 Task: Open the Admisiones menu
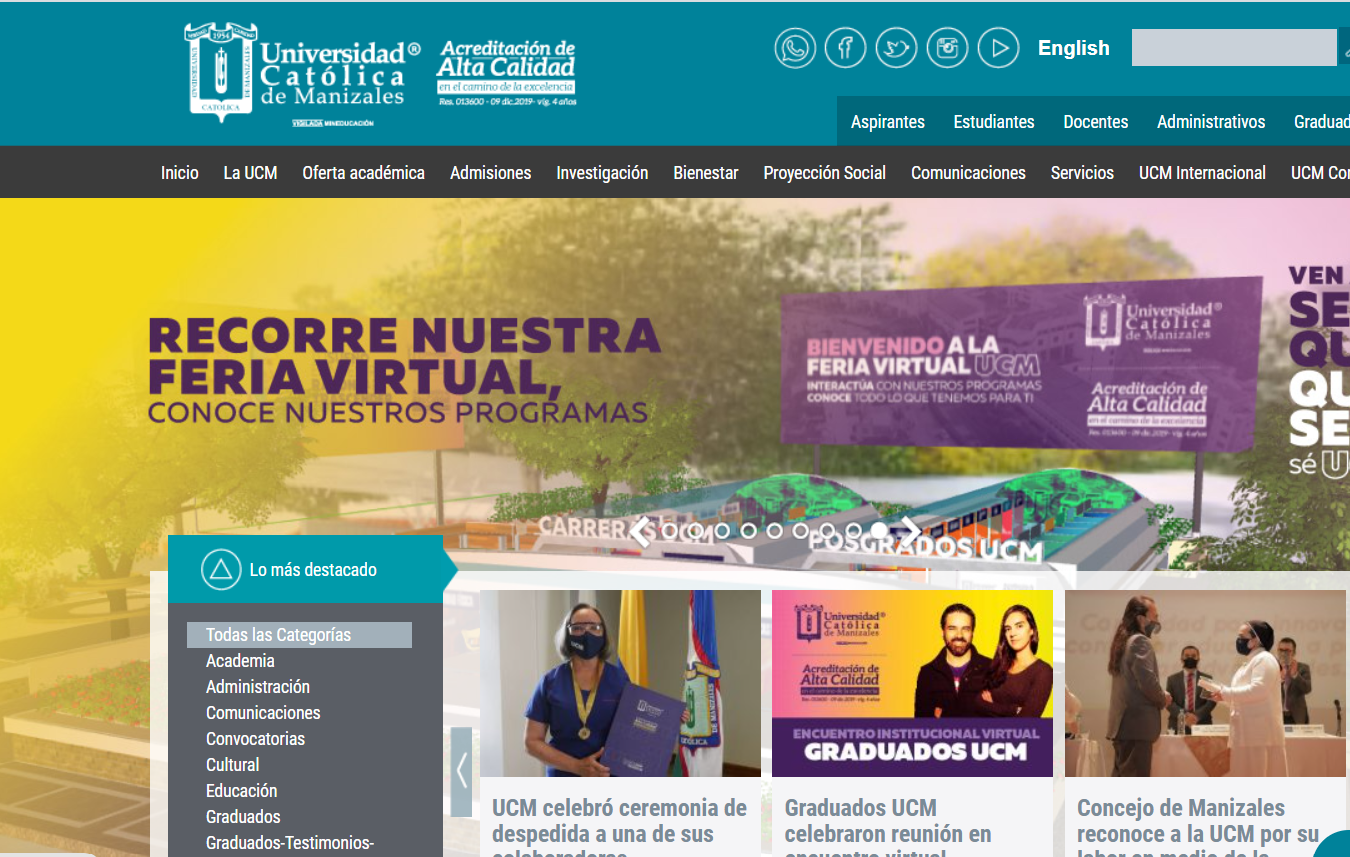point(491,173)
